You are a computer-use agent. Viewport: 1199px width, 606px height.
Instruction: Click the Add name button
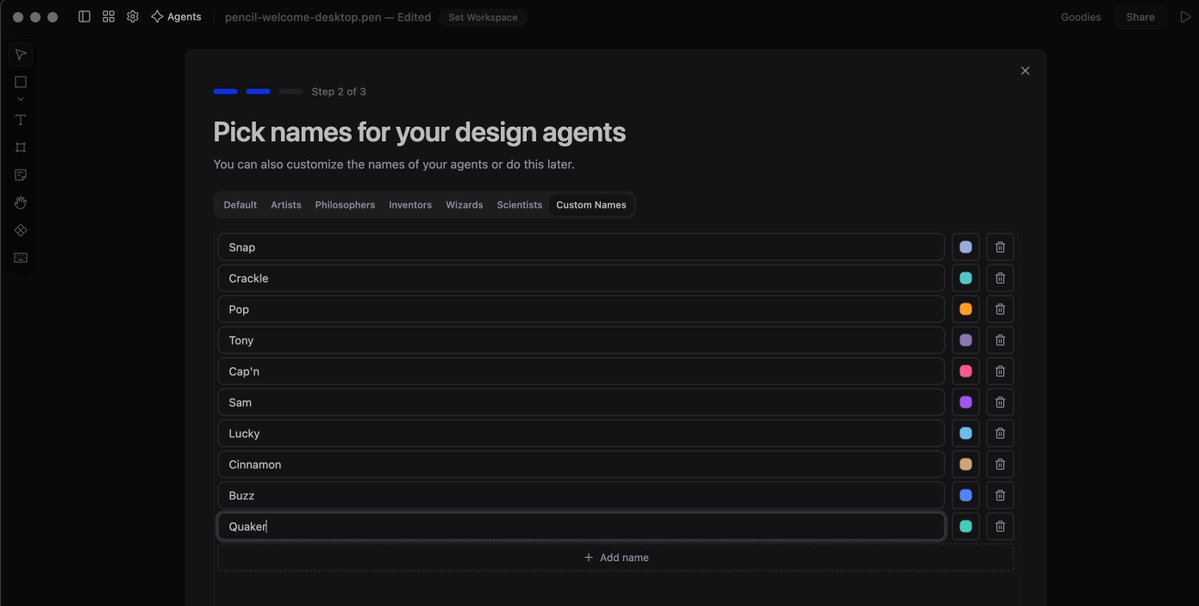(616, 558)
